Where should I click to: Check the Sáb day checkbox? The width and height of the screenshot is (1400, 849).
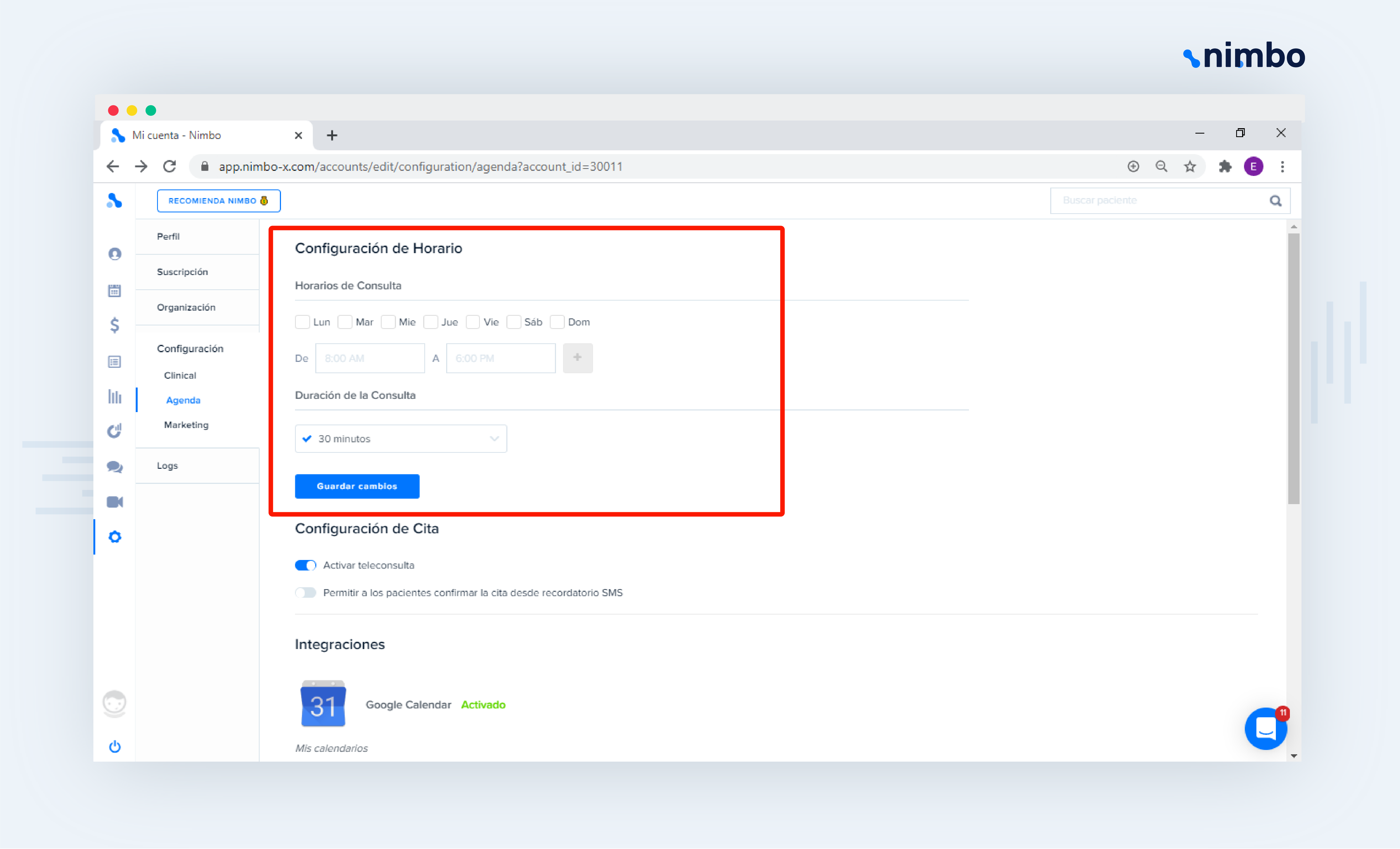[x=514, y=322]
